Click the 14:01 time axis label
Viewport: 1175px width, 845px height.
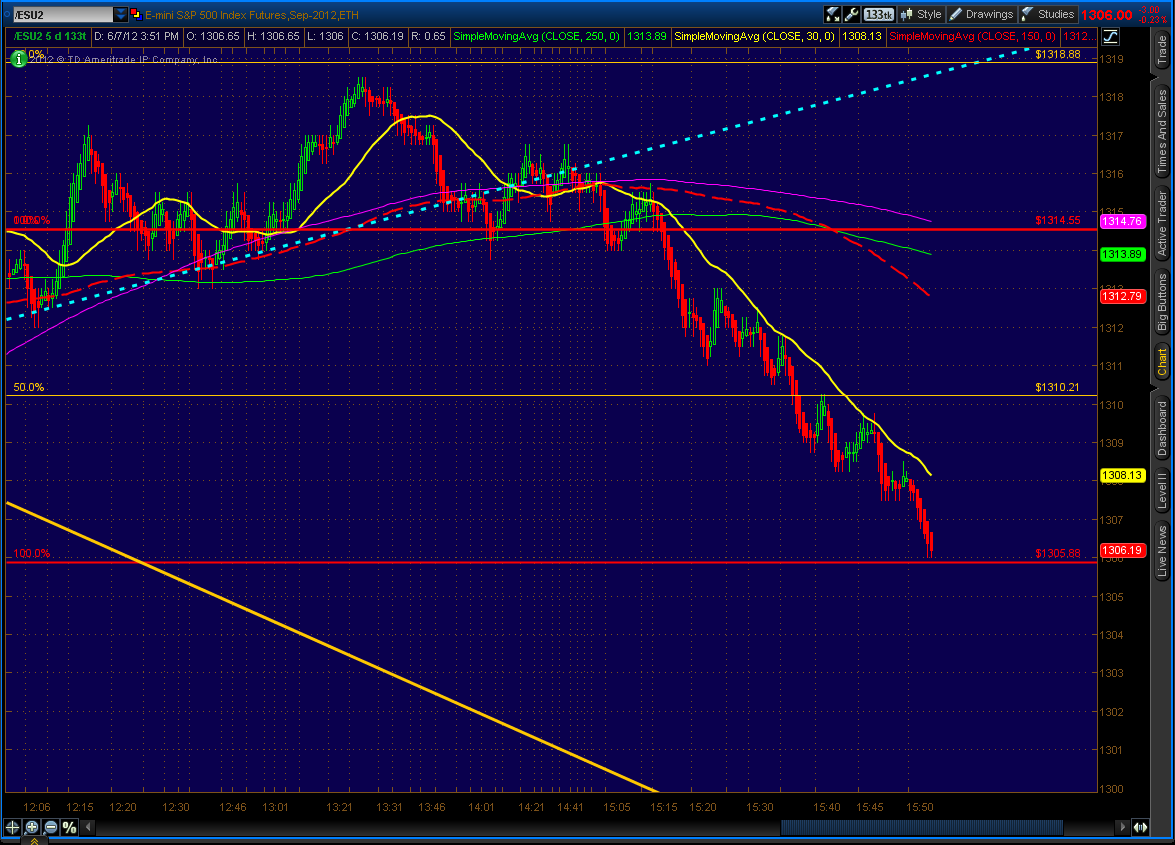[x=481, y=808]
